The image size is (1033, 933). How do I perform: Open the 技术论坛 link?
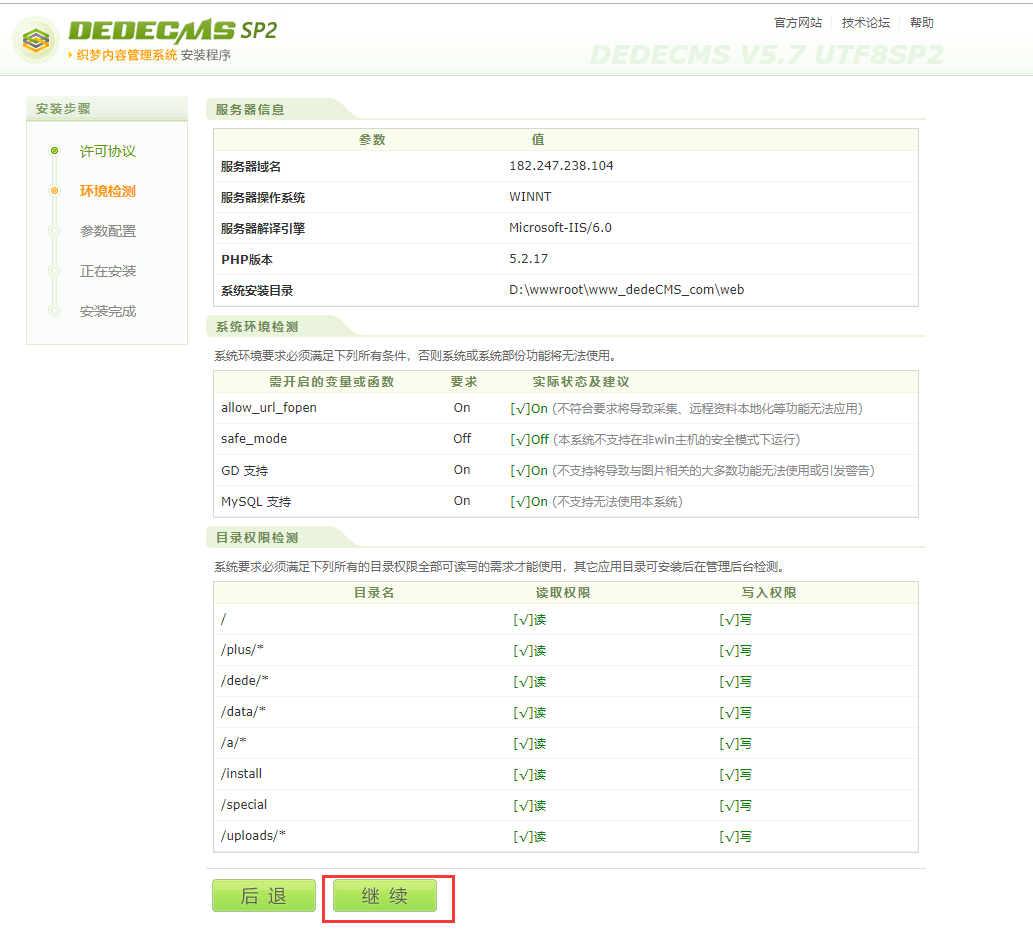866,23
